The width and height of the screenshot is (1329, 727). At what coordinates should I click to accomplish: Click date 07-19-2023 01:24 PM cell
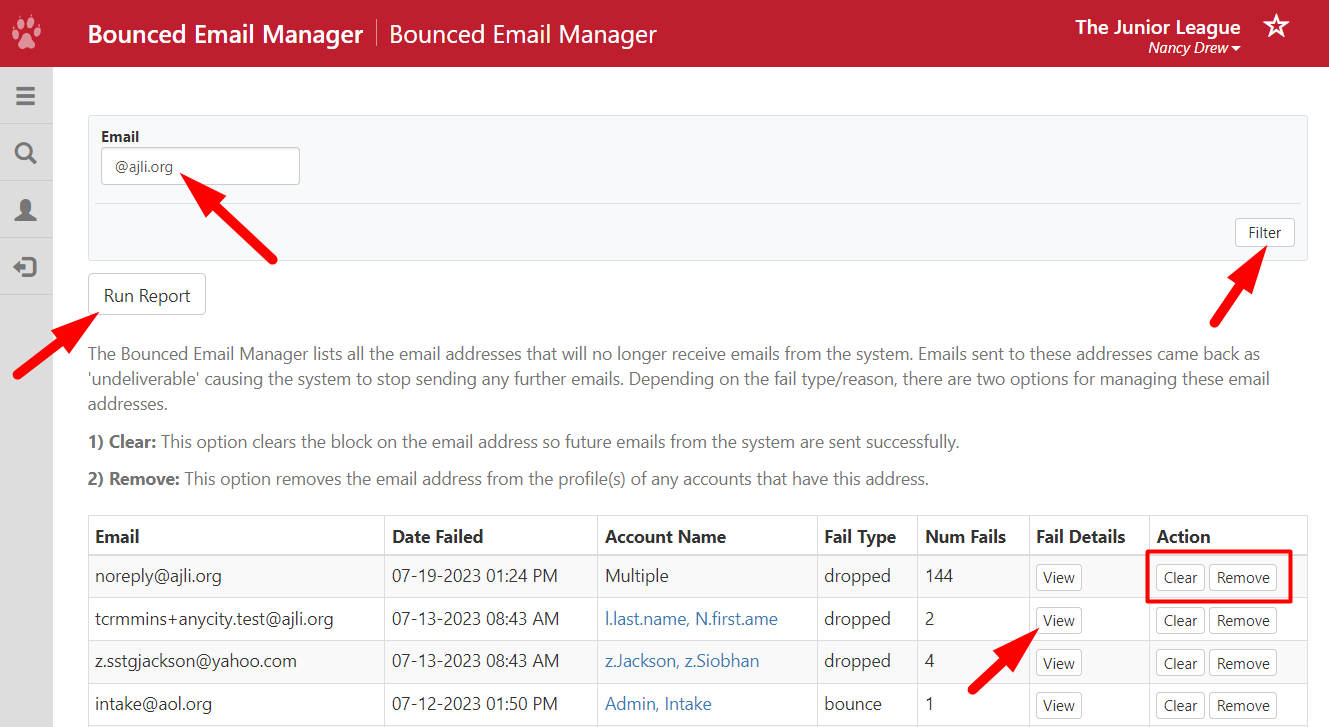click(x=491, y=577)
